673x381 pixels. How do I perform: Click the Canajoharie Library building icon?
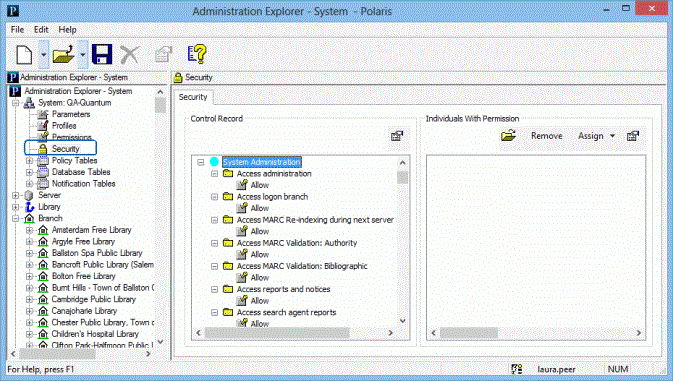tap(43, 311)
